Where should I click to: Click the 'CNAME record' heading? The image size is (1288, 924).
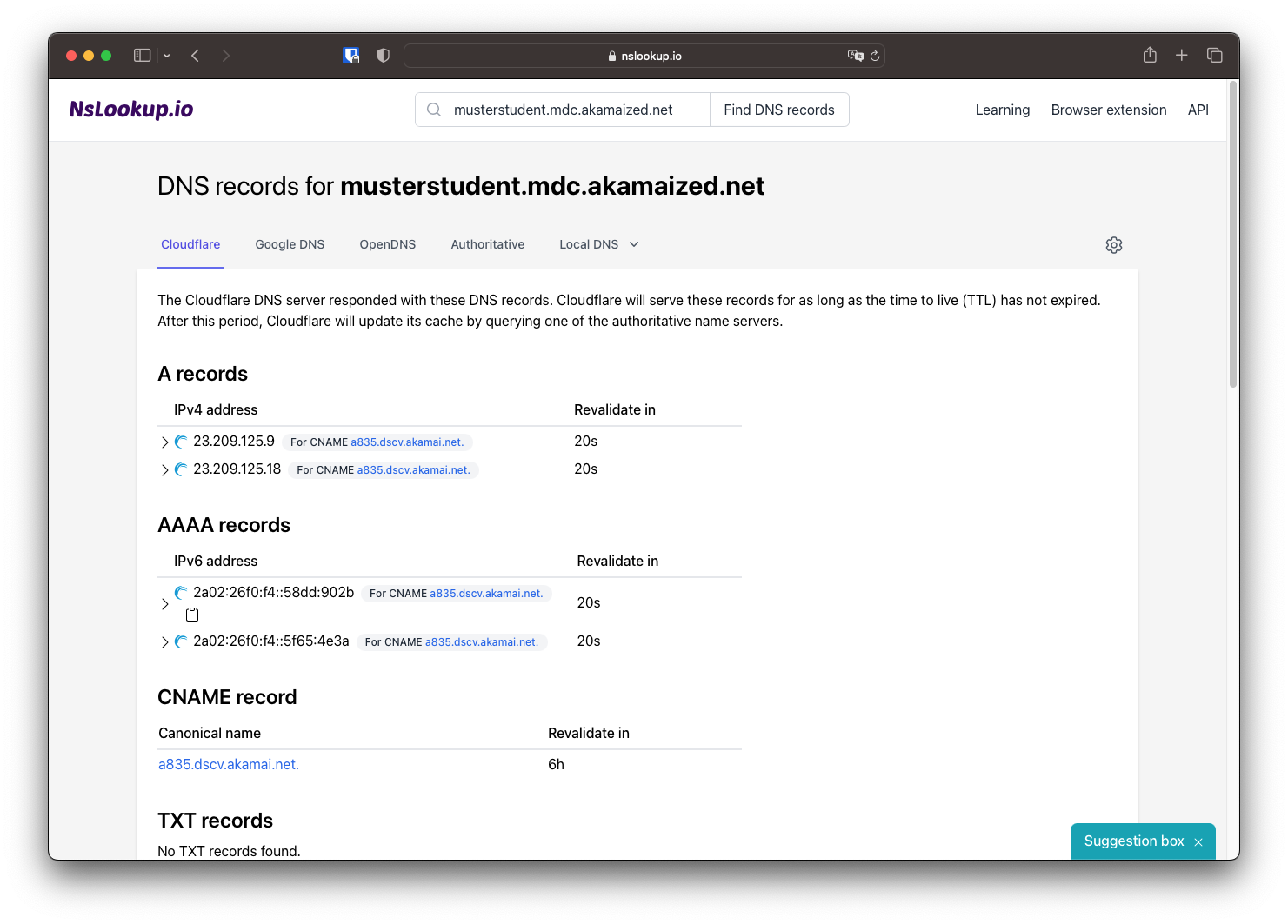227,697
